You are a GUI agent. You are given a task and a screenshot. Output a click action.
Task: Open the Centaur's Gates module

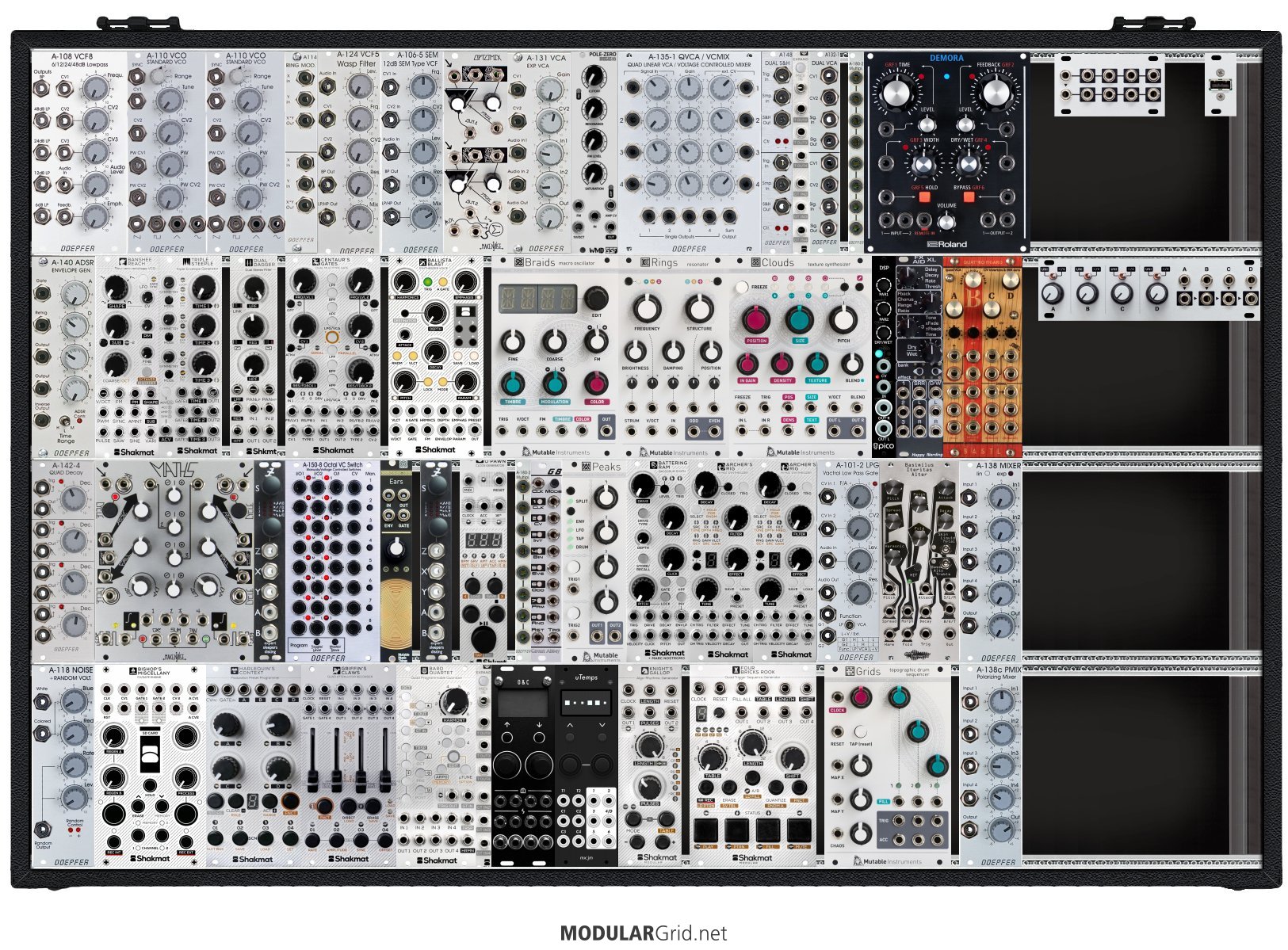point(333,356)
